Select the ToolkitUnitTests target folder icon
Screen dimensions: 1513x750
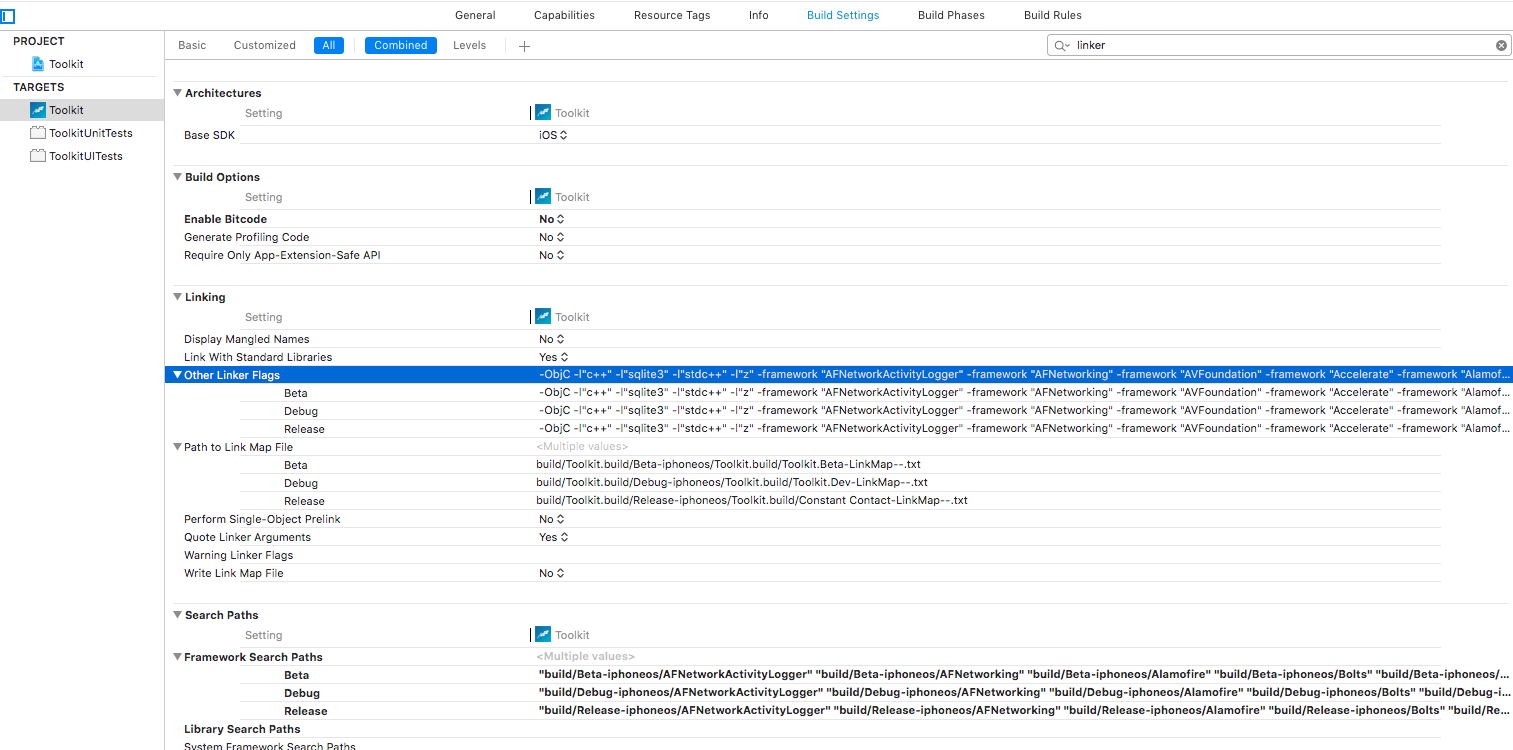(x=38, y=133)
